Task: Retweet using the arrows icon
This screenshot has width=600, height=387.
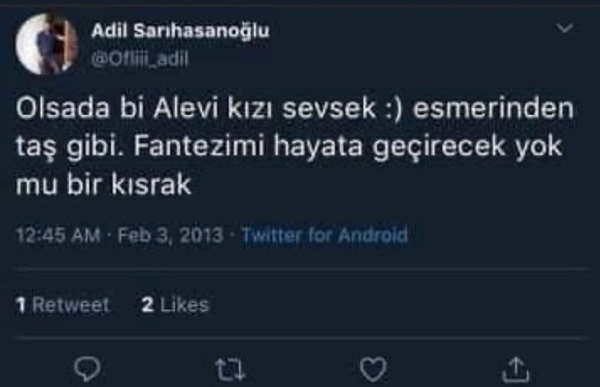Action: (230, 370)
